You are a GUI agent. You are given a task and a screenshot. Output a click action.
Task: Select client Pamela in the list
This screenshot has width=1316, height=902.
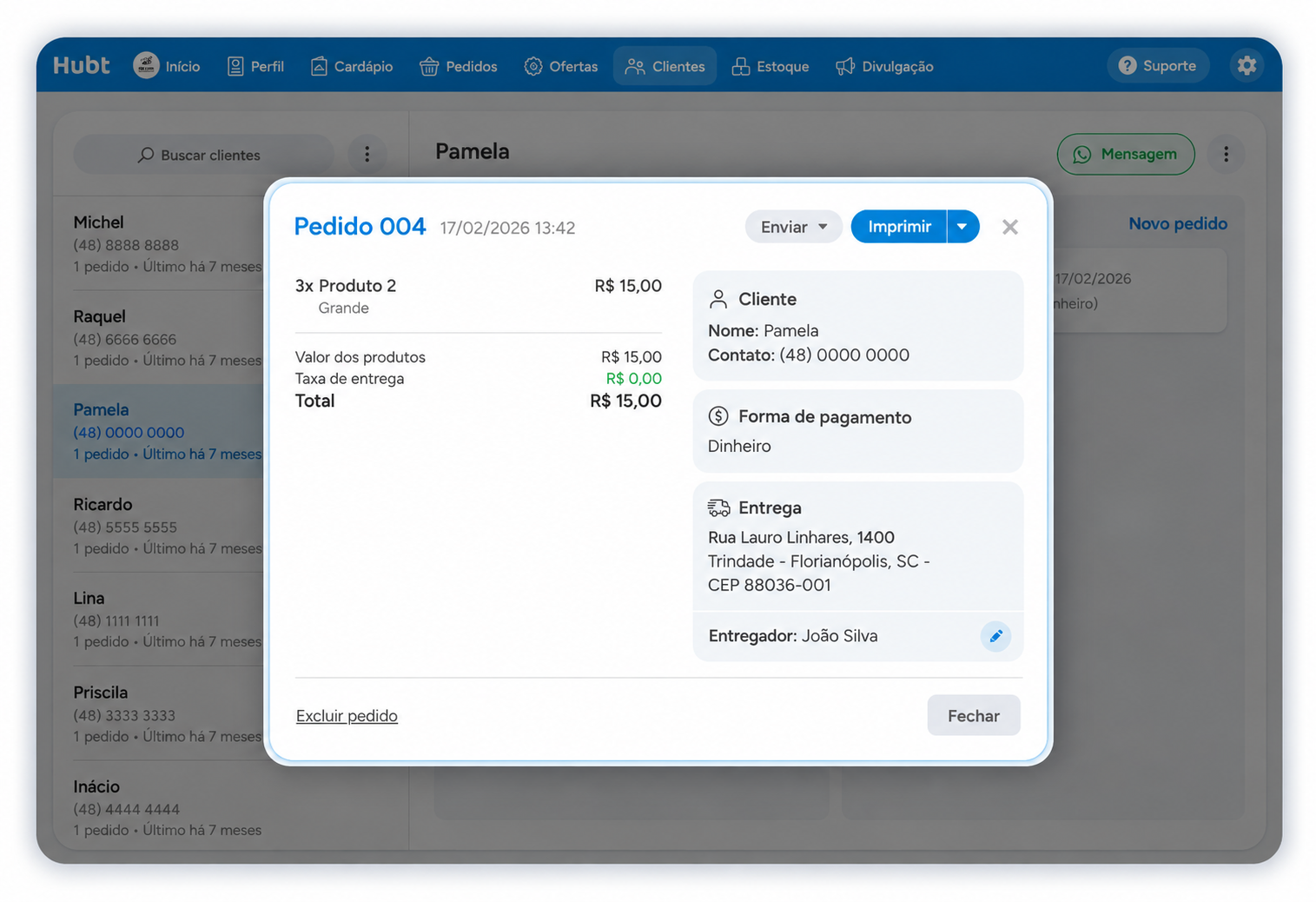(159, 432)
